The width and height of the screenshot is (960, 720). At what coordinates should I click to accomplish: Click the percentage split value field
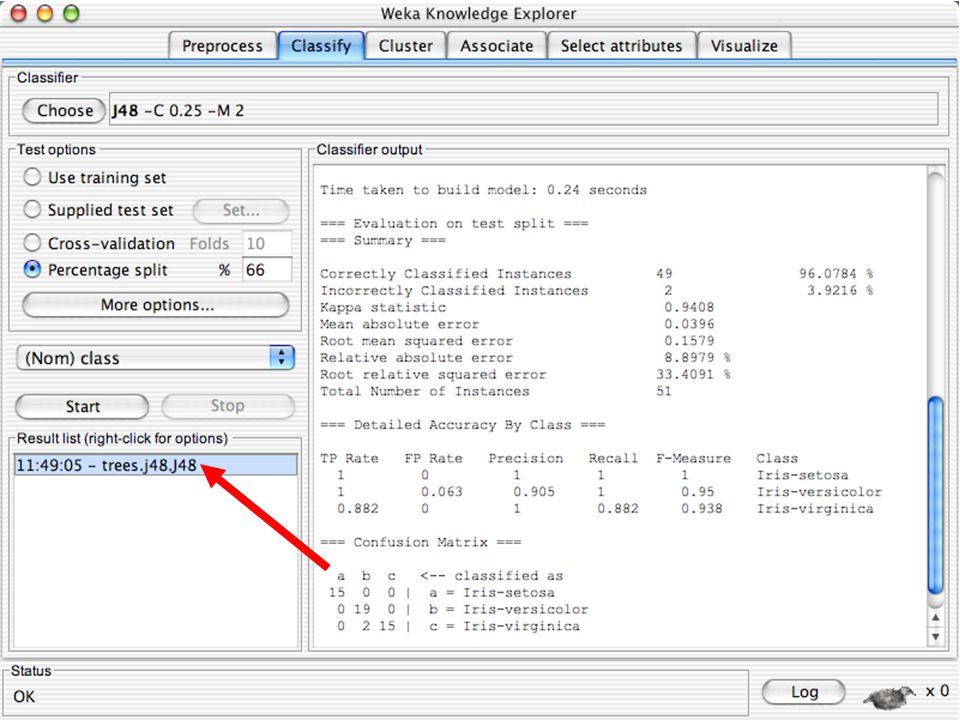(x=267, y=269)
